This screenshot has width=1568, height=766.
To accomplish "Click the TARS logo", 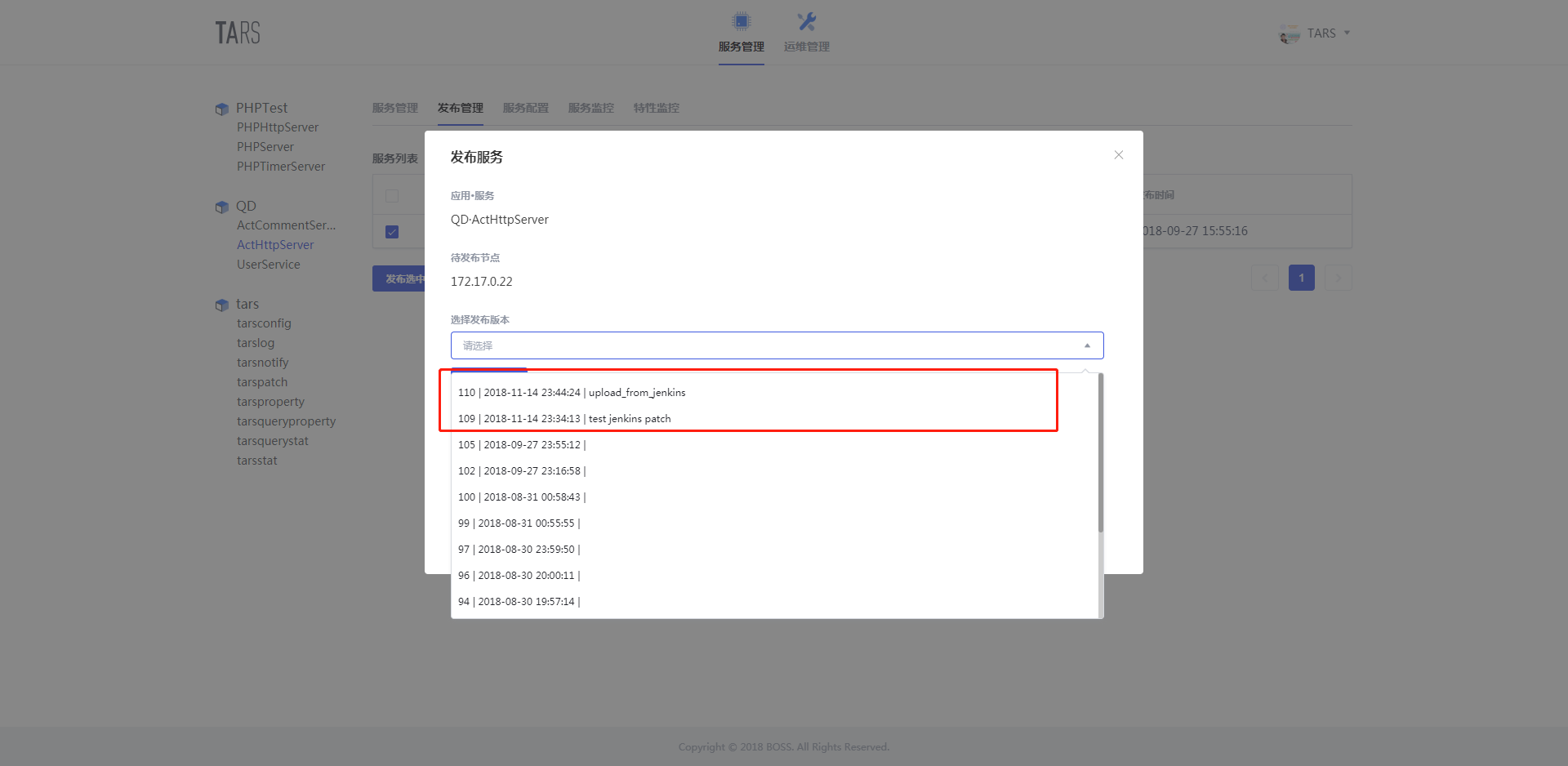I will click(238, 33).
